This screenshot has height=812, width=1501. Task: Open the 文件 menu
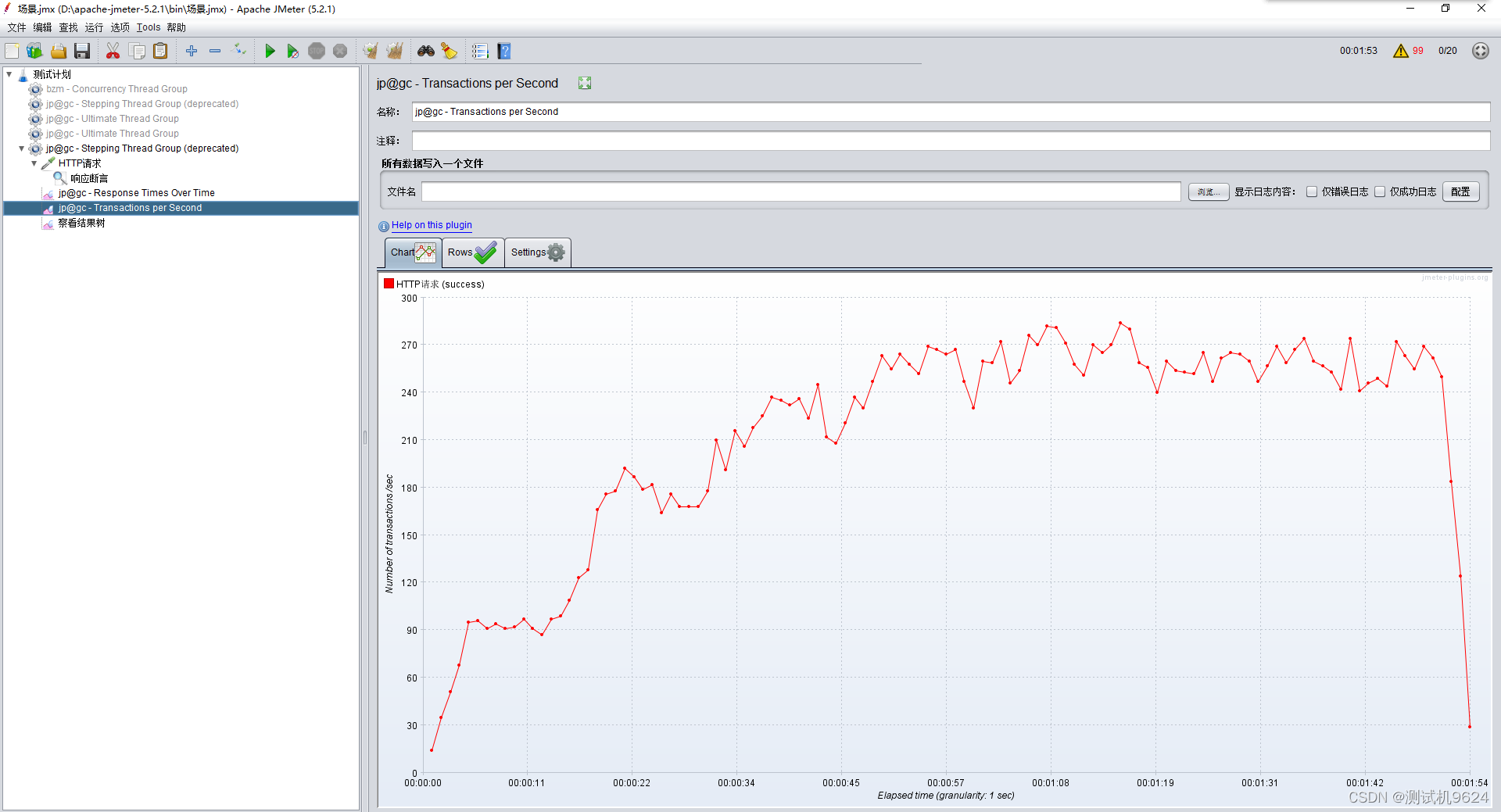[16, 27]
